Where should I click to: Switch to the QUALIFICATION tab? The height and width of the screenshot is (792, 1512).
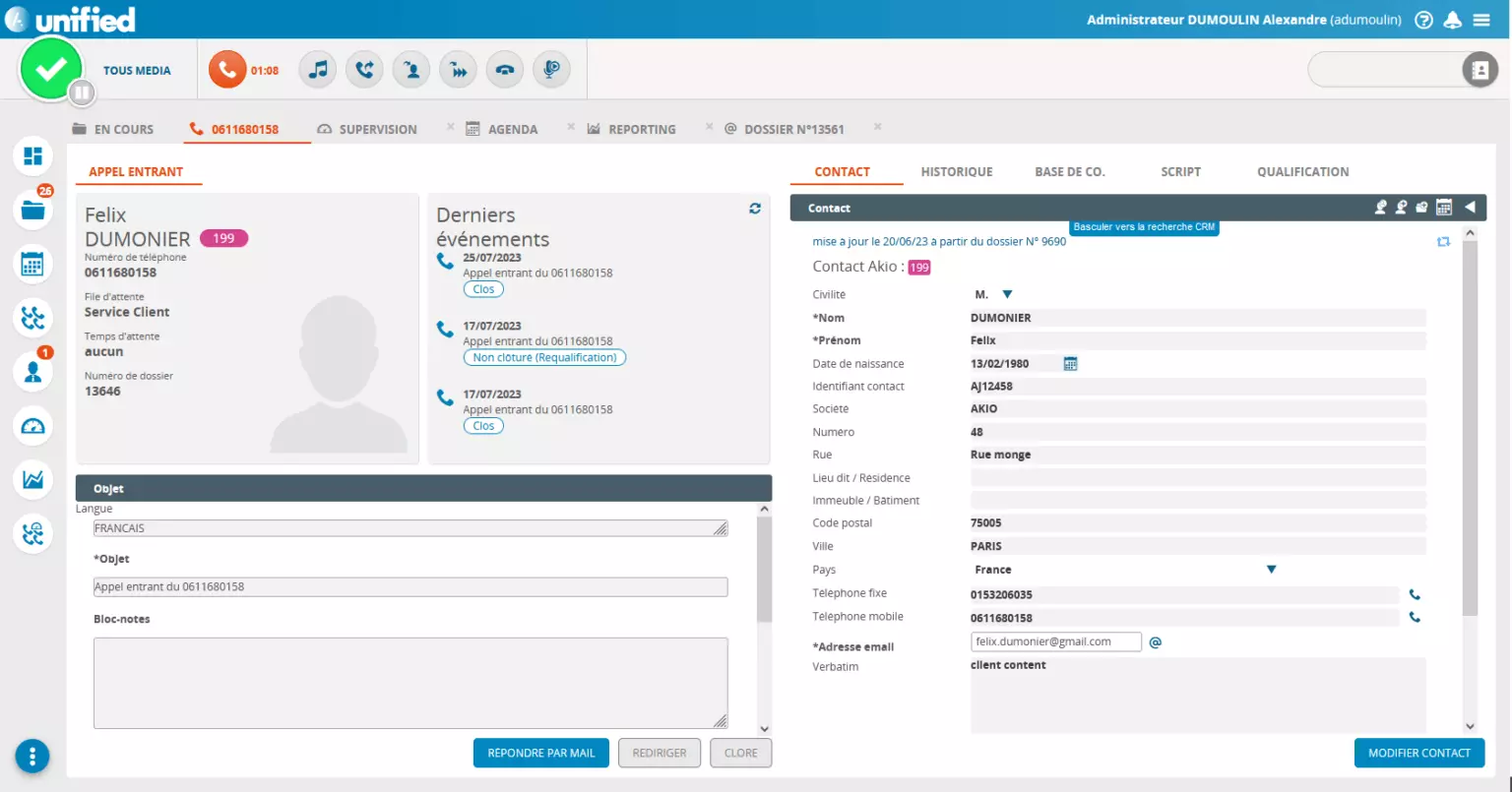click(x=1303, y=172)
